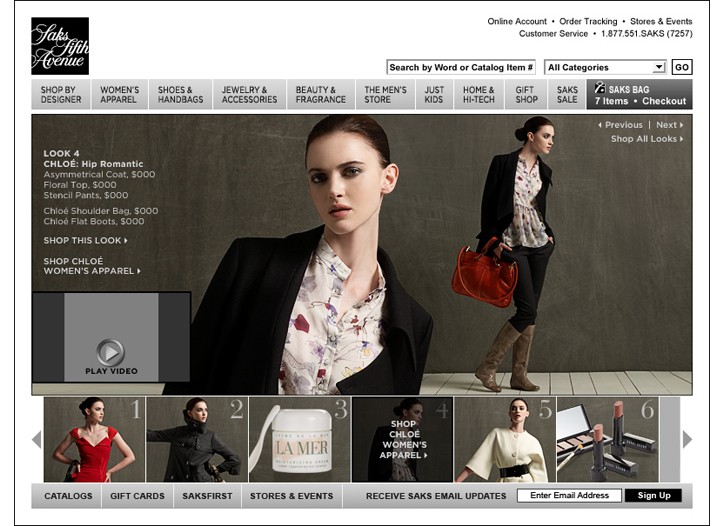
Task: Click Shop All Looks
Action: (x=647, y=139)
